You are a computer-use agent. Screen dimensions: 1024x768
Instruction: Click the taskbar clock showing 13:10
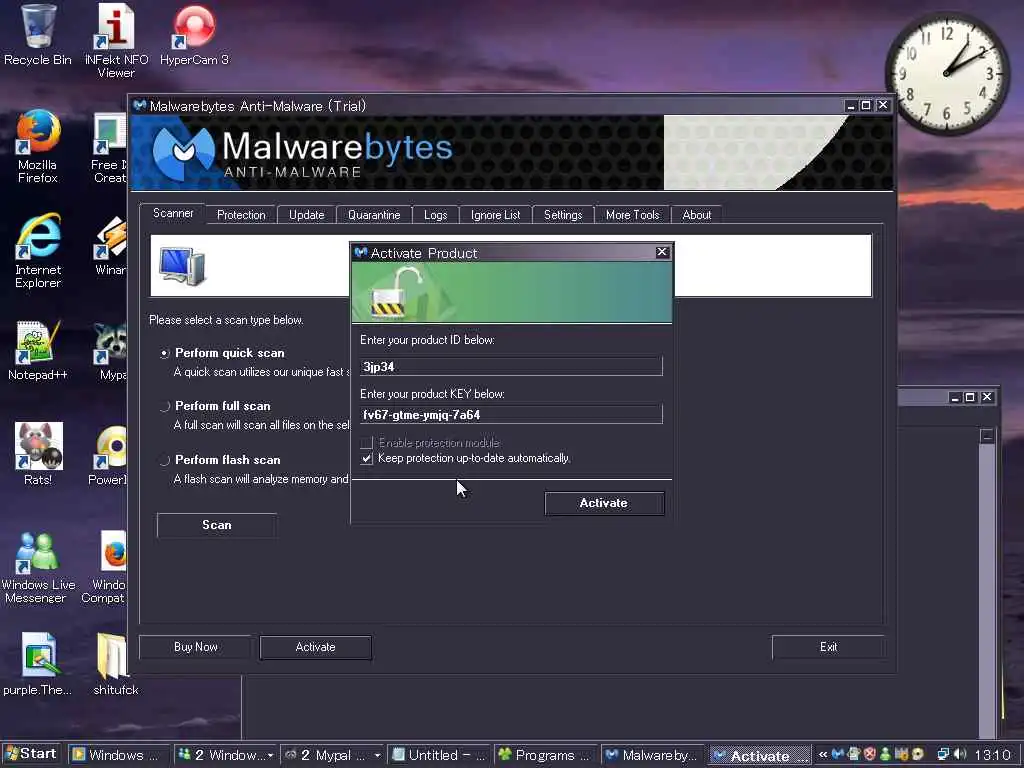click(x=993, y=755)
